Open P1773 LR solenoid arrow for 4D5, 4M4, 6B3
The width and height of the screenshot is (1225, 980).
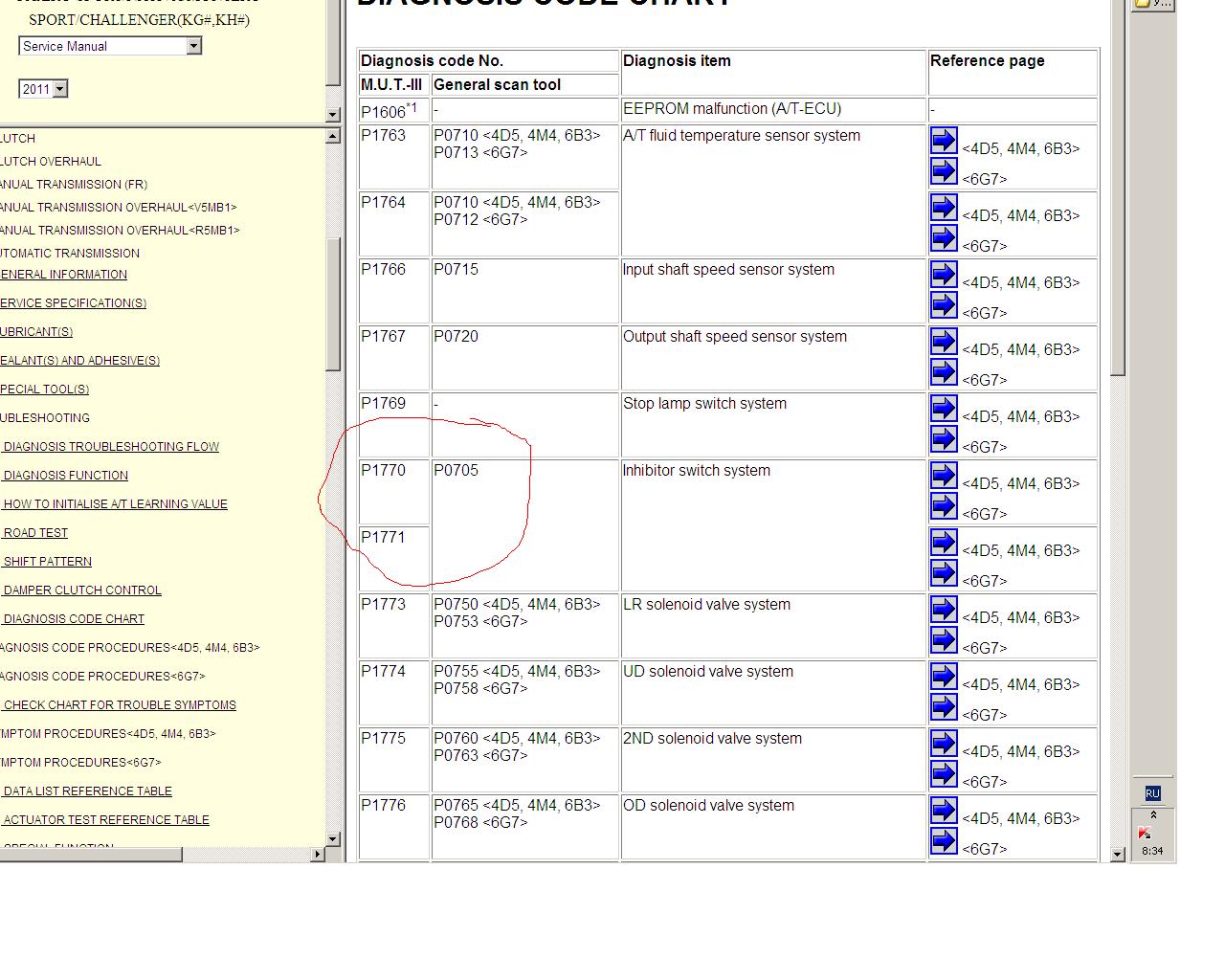pyautogui.click(x=944, y=610)
